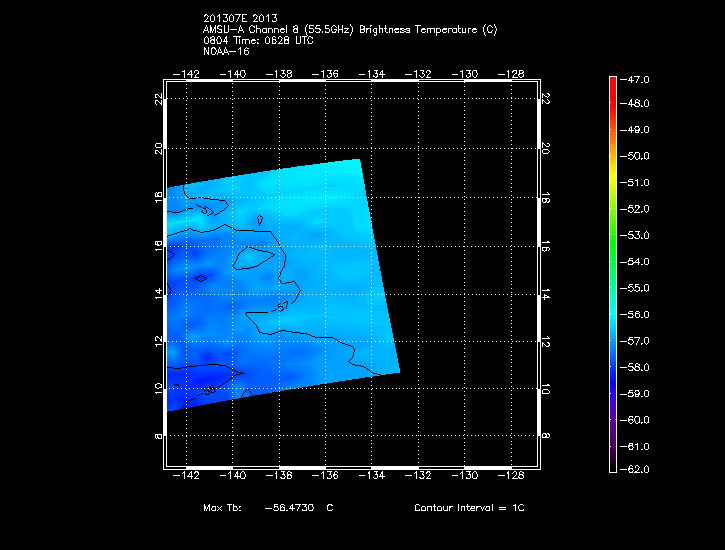Click the -142 longitude label on bottom axis
This screenshot has height=550, width=725.
187,476
